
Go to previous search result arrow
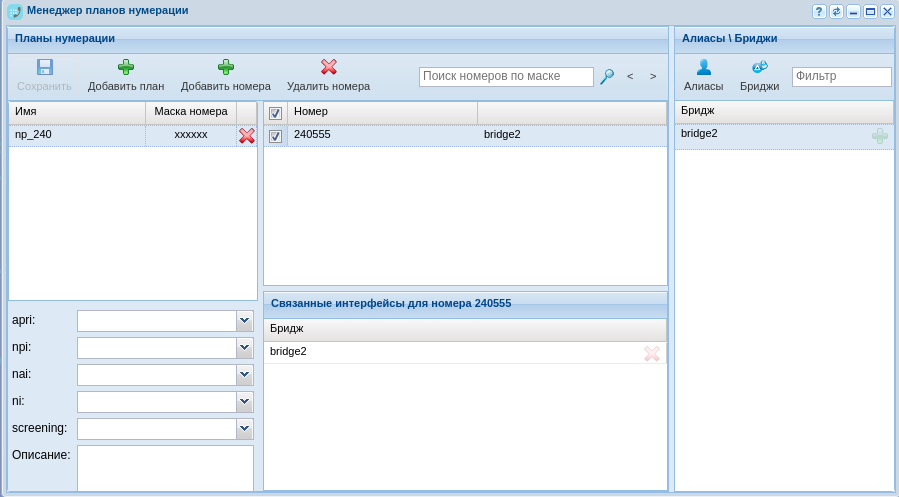pos(630,76)
